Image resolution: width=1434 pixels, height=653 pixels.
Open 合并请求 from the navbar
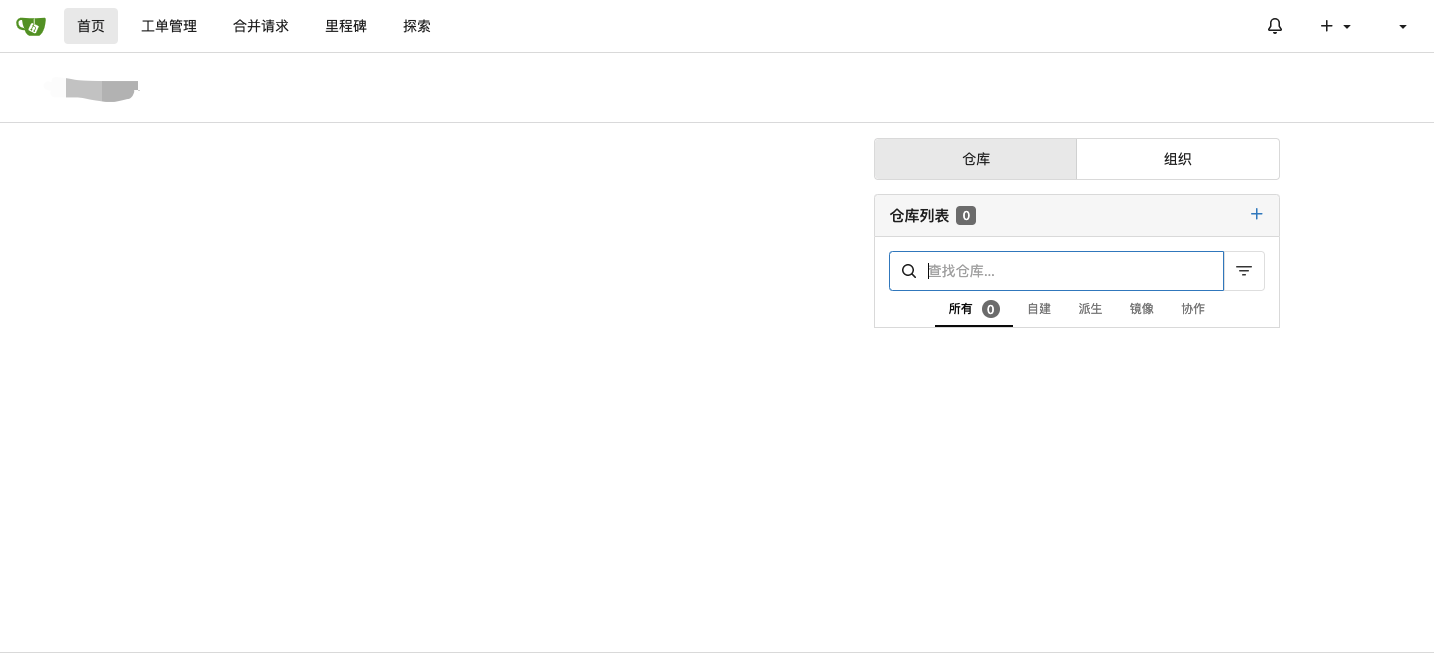(x=260, y=26)
